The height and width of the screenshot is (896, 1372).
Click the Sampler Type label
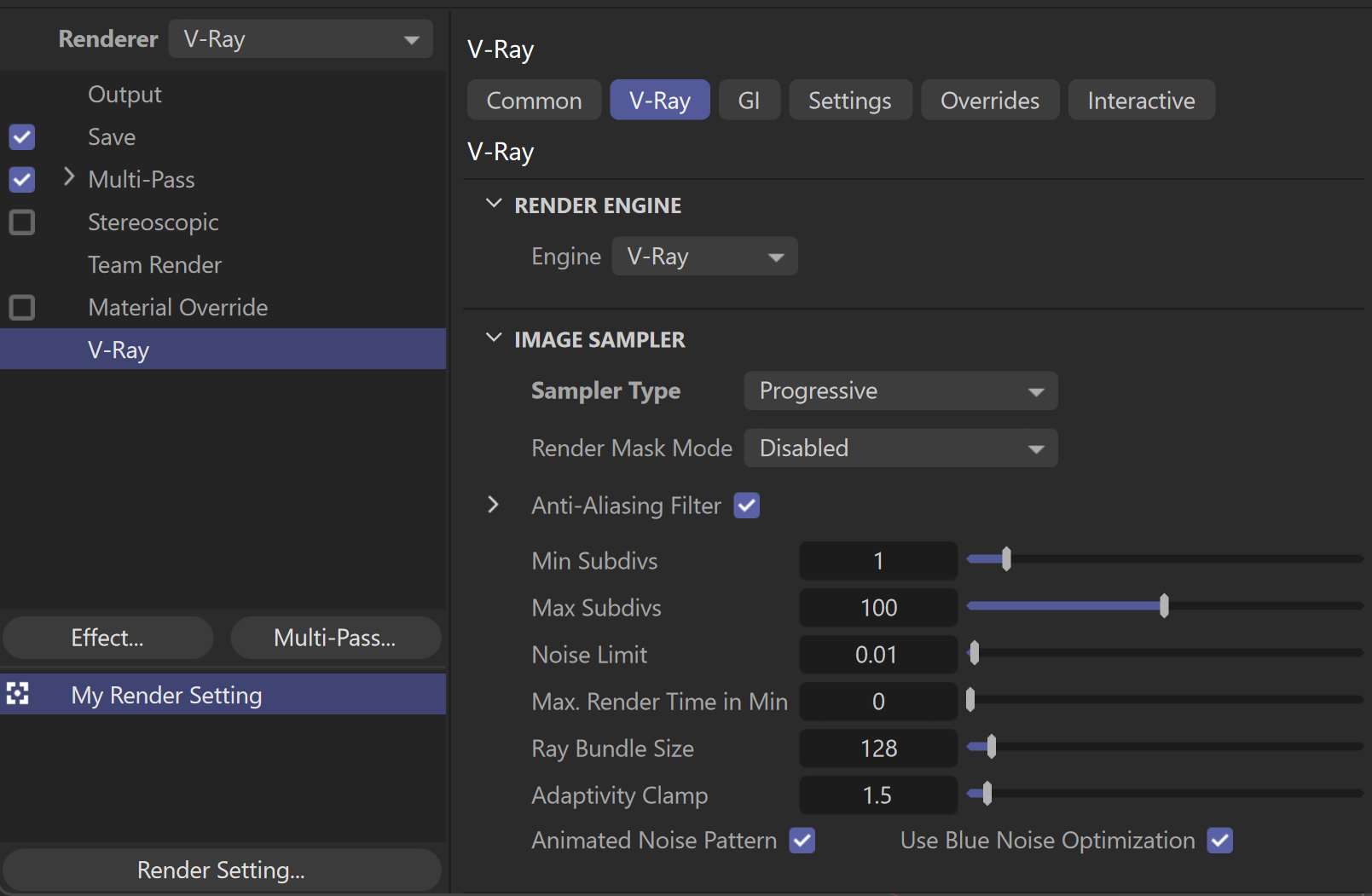606,391
